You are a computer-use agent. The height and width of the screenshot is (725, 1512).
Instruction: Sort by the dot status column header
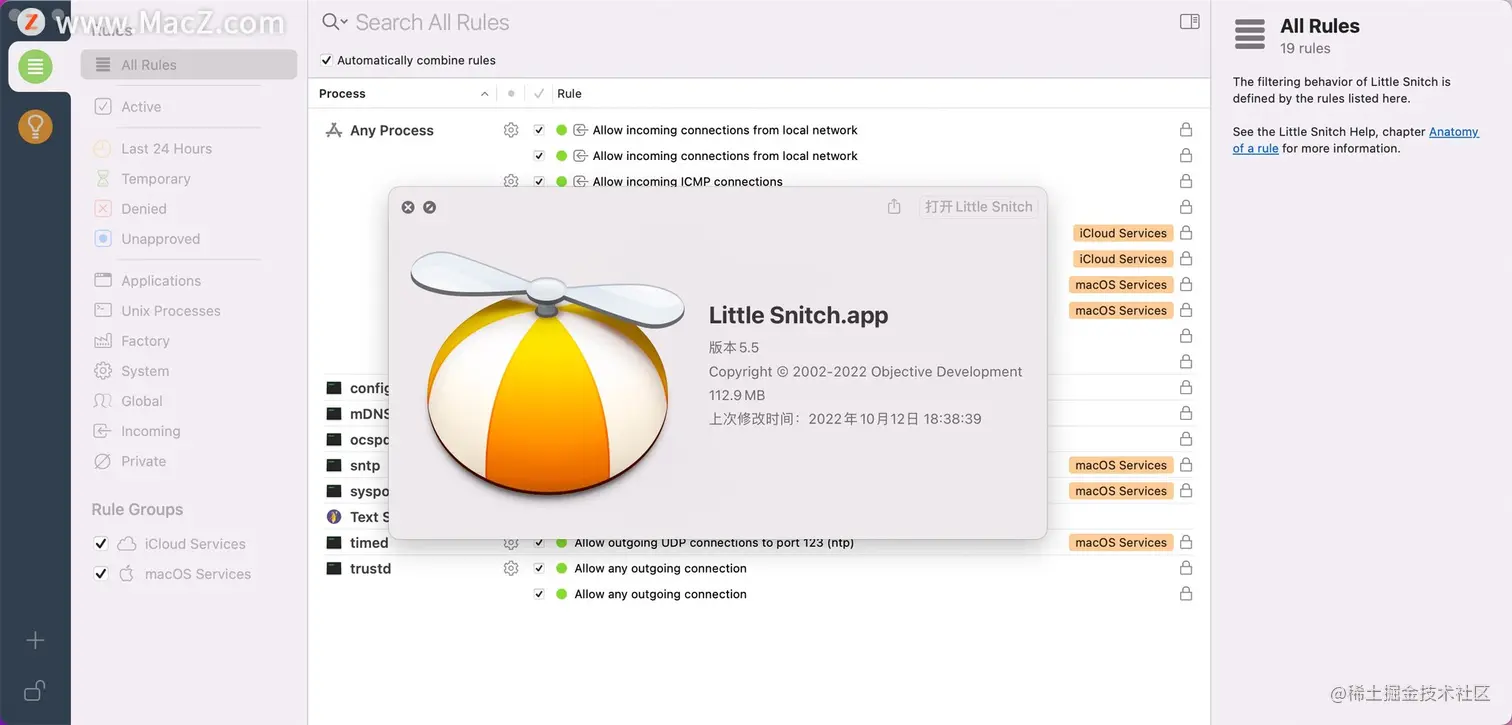coord(511,94)
